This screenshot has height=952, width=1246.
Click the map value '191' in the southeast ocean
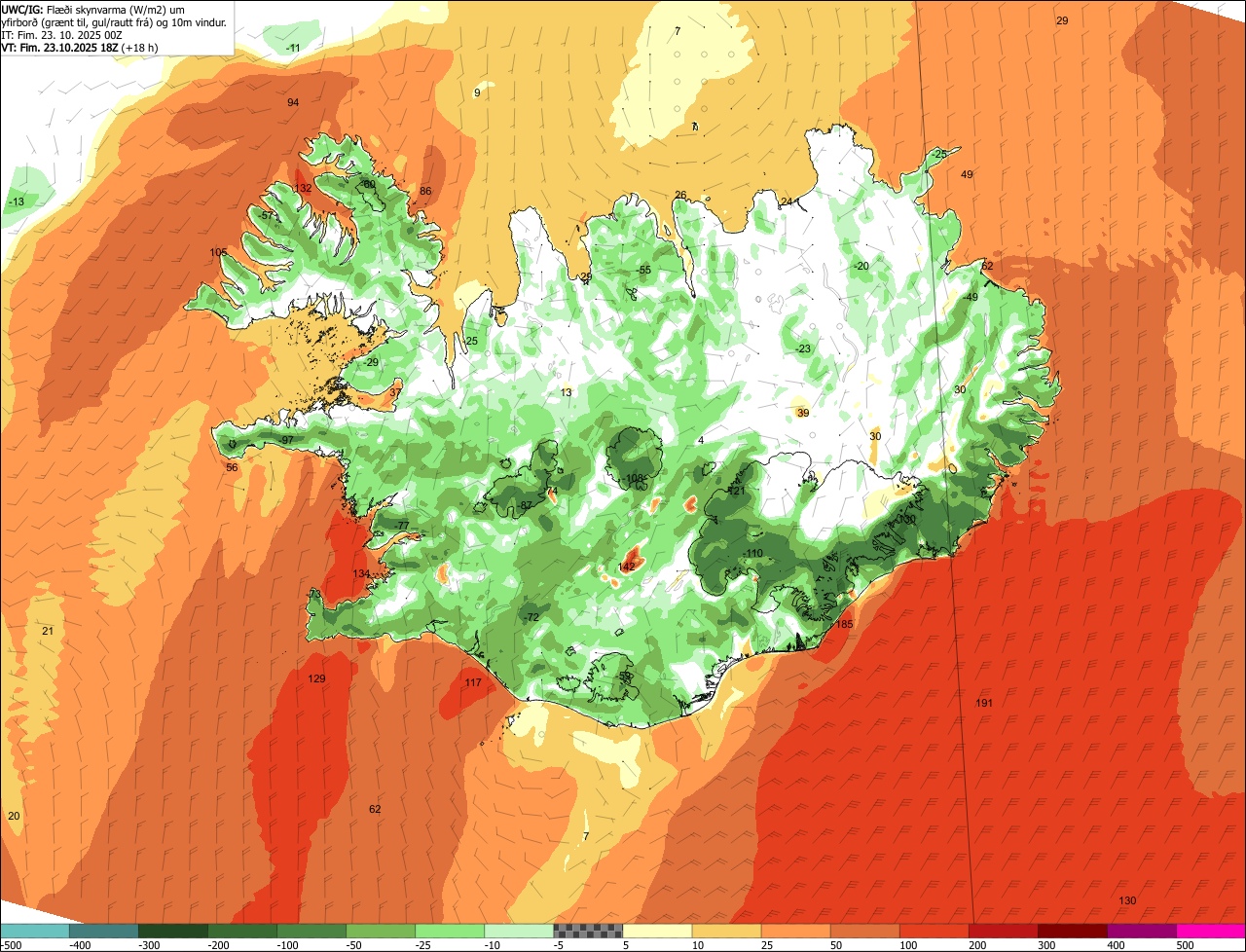[x=984, y=703]
